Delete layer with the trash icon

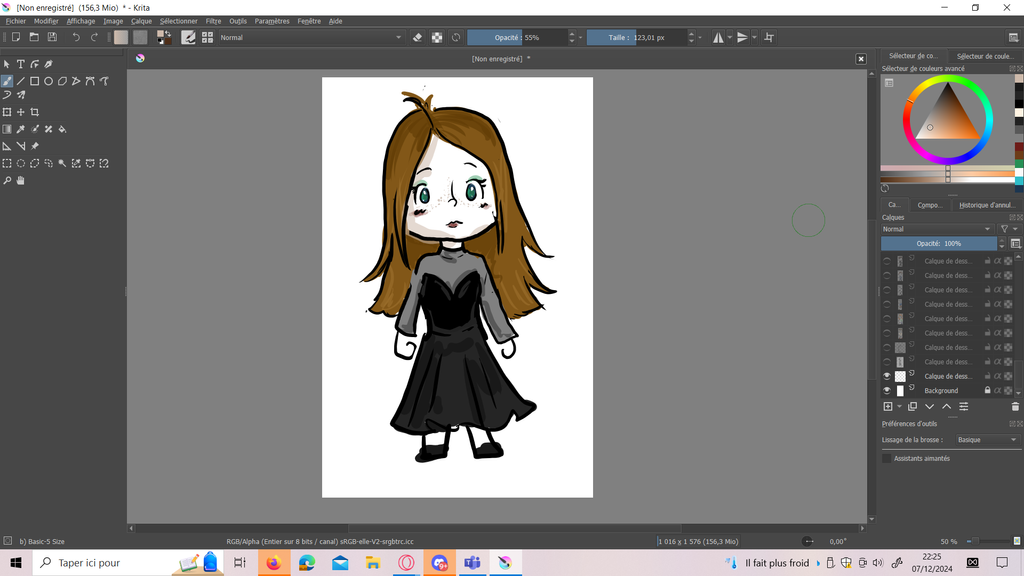tap(1015, 407)
